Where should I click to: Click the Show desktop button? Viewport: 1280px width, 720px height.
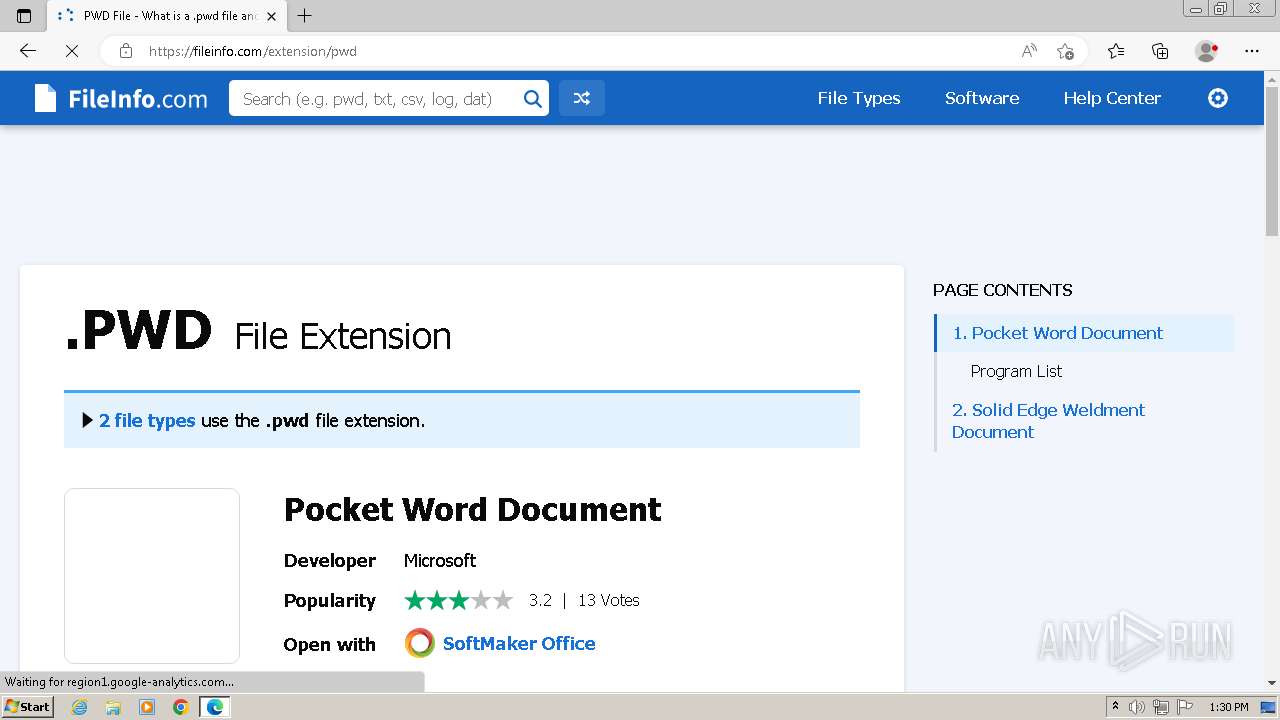click(x=1269, y=707)
